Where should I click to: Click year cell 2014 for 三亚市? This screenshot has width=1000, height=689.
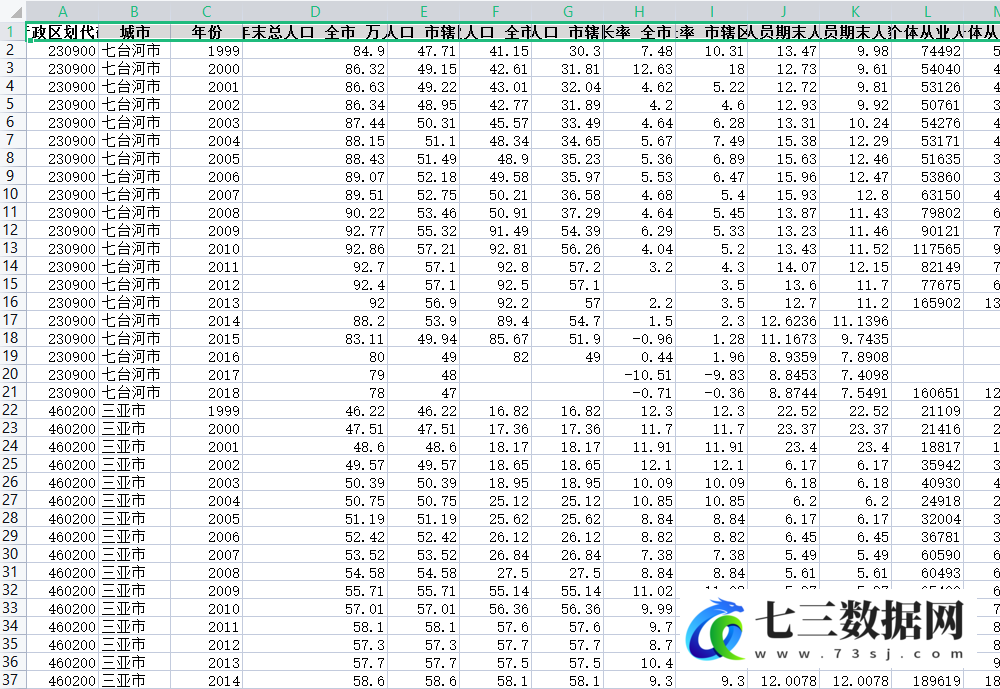coord(207,681)
